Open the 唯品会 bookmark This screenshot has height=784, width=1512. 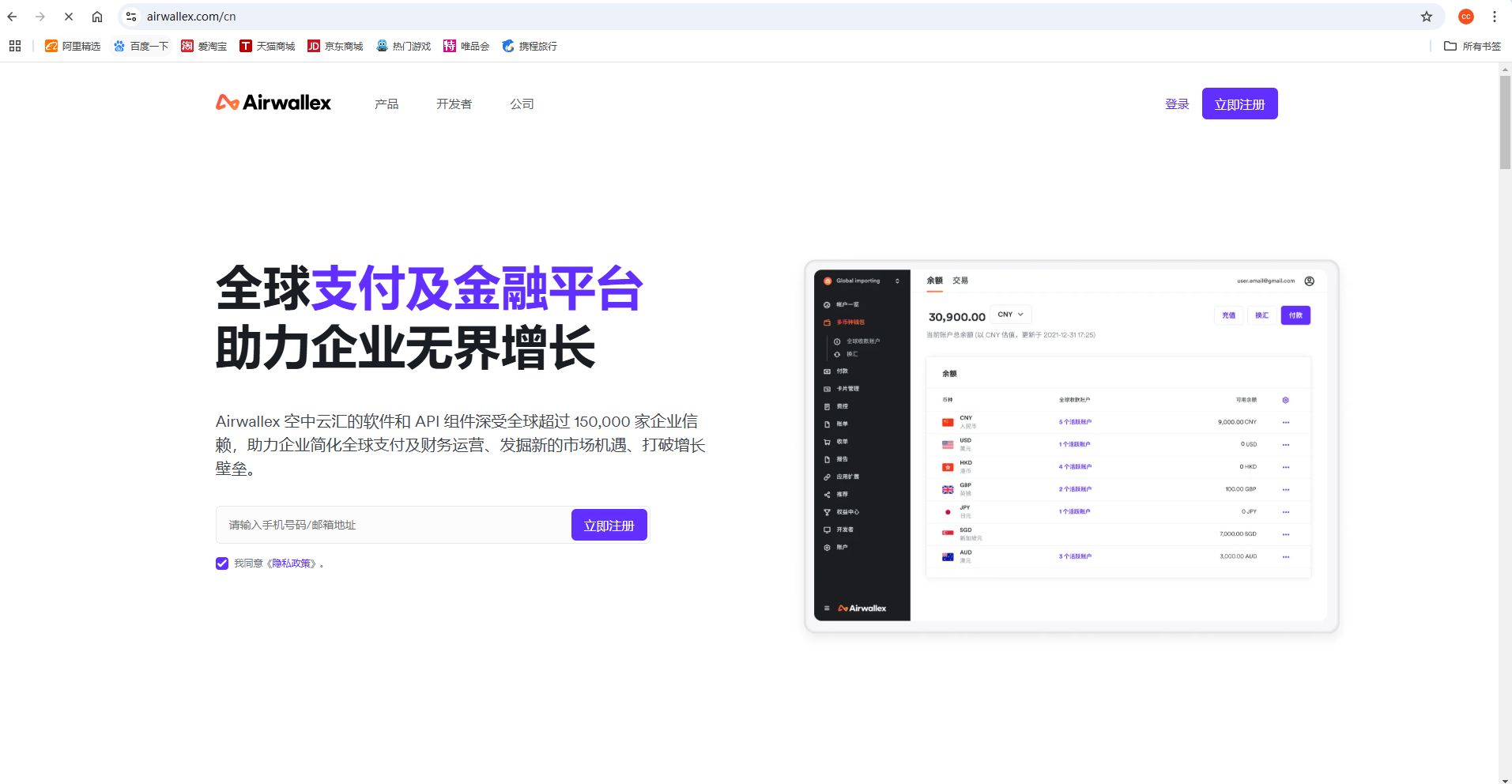(x=466, y=46)
